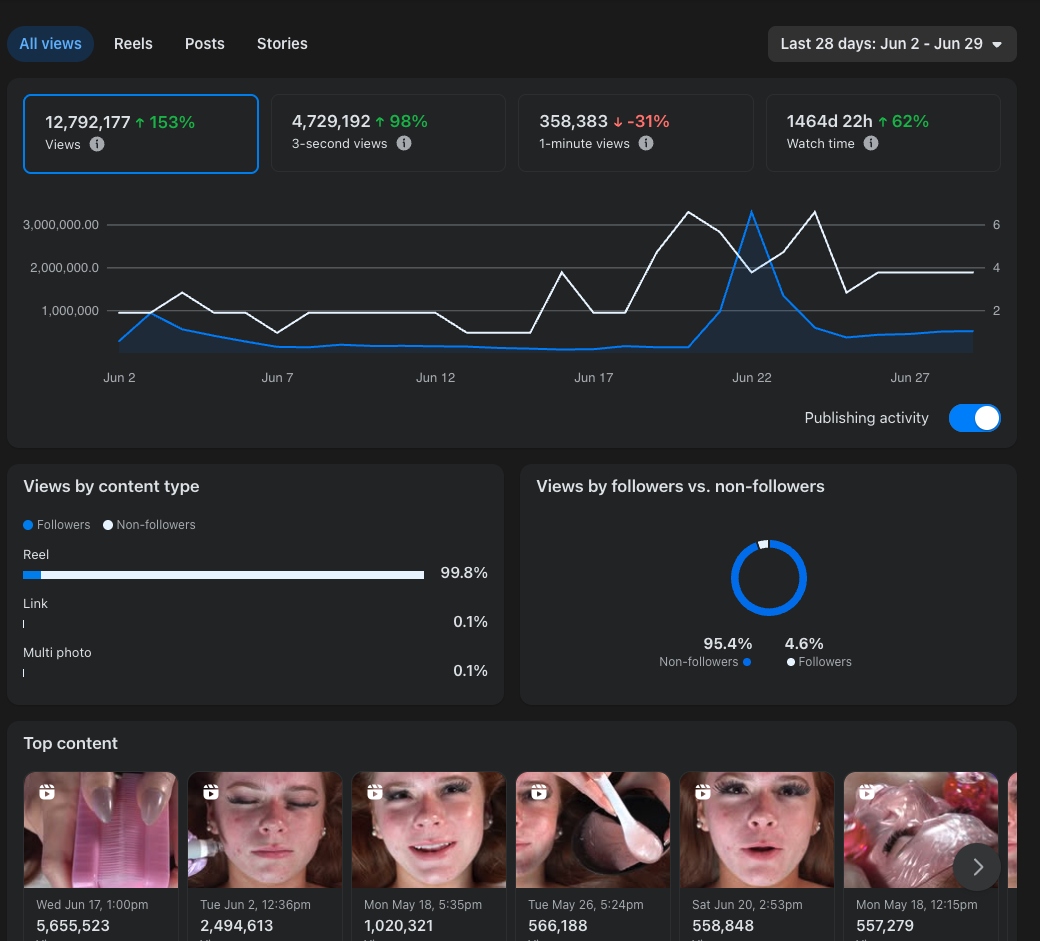The height and width of the screenshot is (941, 1040).
Task: Click the -31% decrease indicator
Action: click(641, 121)
